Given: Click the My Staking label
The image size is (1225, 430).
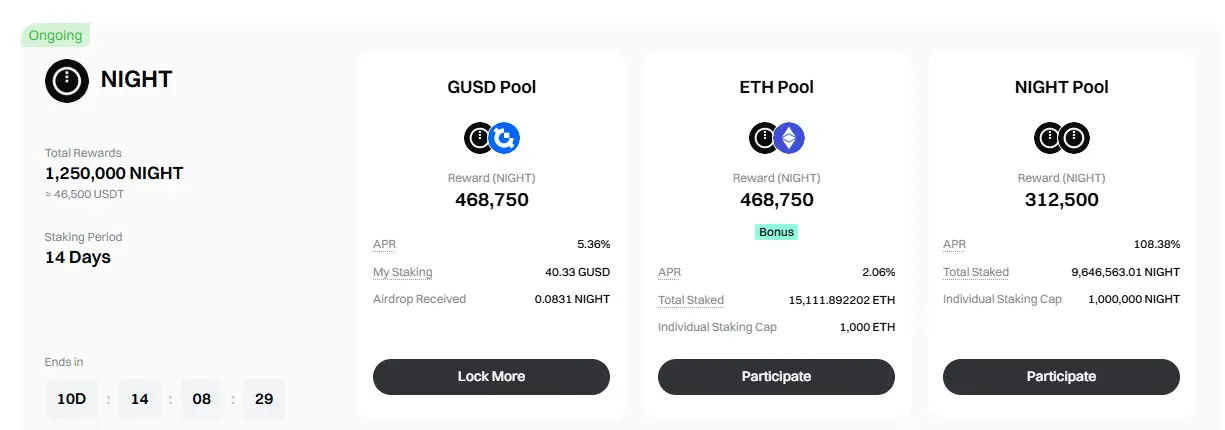Looking at the screenshot, I should tap(403, 272).
